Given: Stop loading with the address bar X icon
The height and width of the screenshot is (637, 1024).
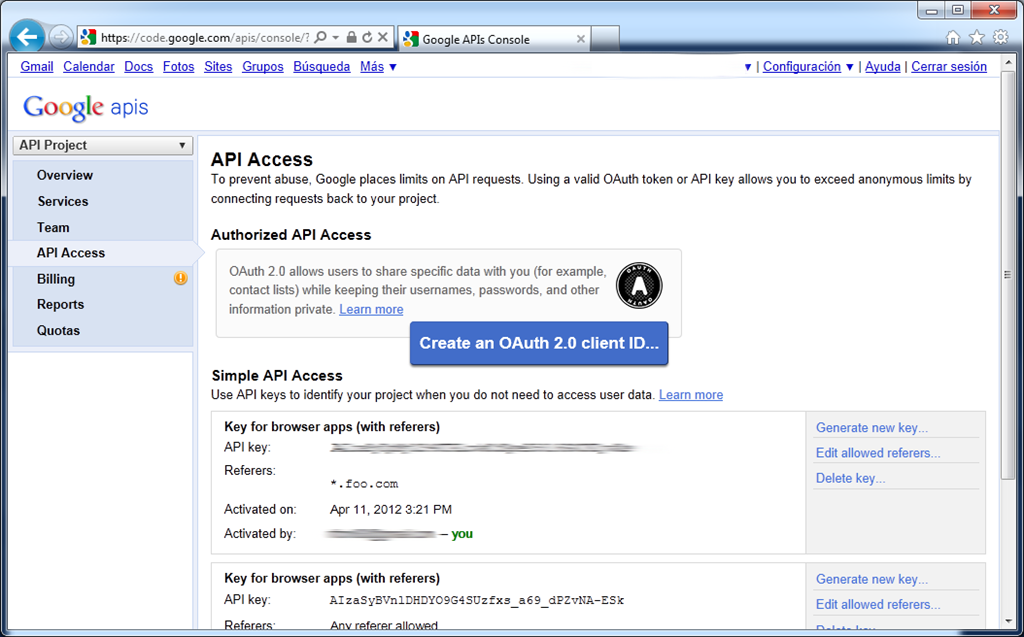Looking at the screenshot, I should [383, 37].
